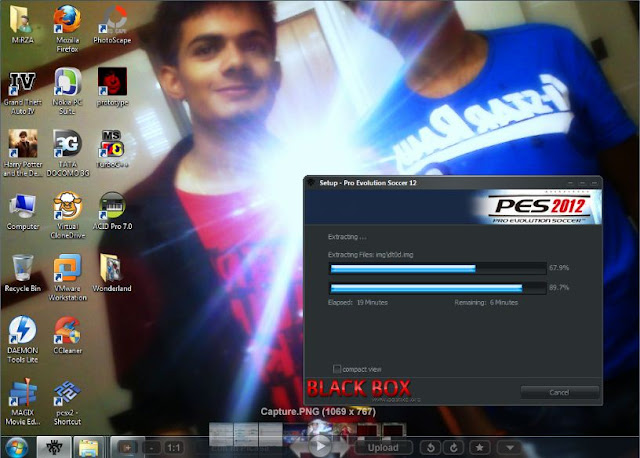This screenshot has height=458, width=640.
Task: Open Windows Explorer from the taskbar
Action: [89, 447]
